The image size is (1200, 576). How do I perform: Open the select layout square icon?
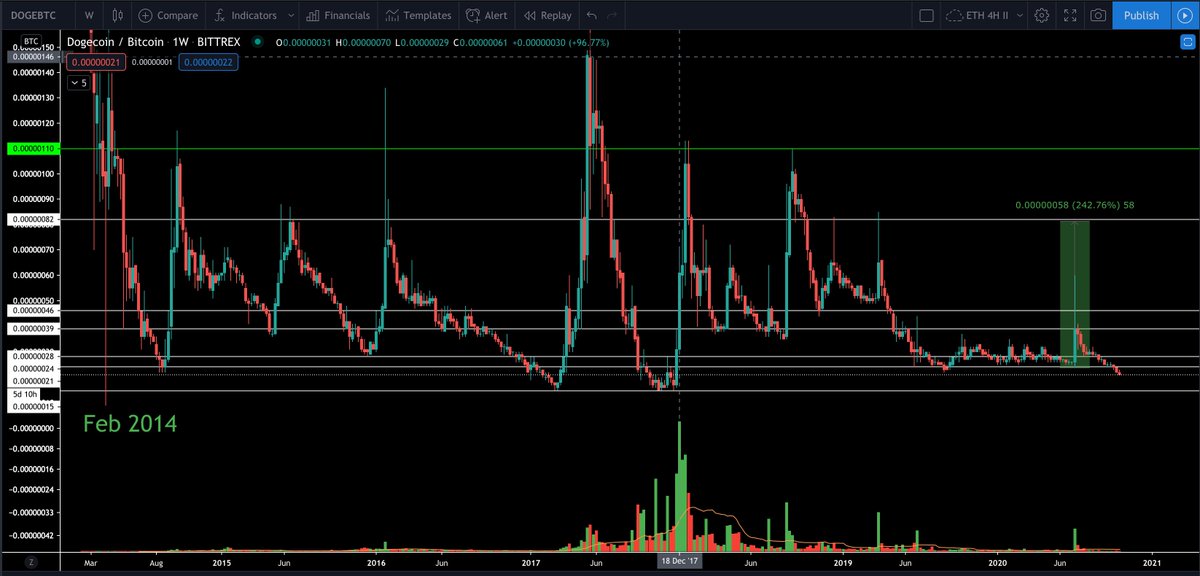tap(926, 15)
